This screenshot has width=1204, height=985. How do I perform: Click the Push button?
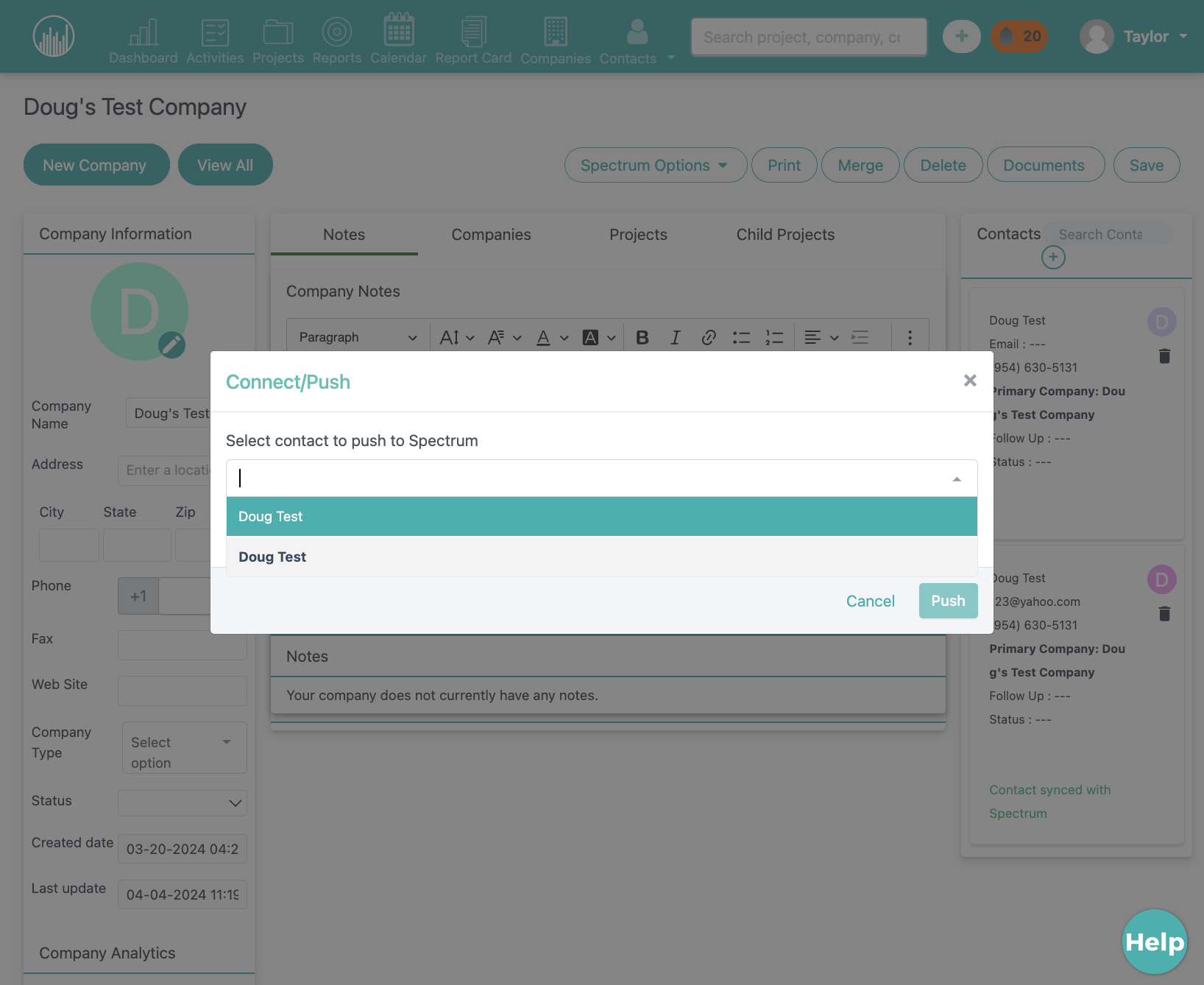948,601
